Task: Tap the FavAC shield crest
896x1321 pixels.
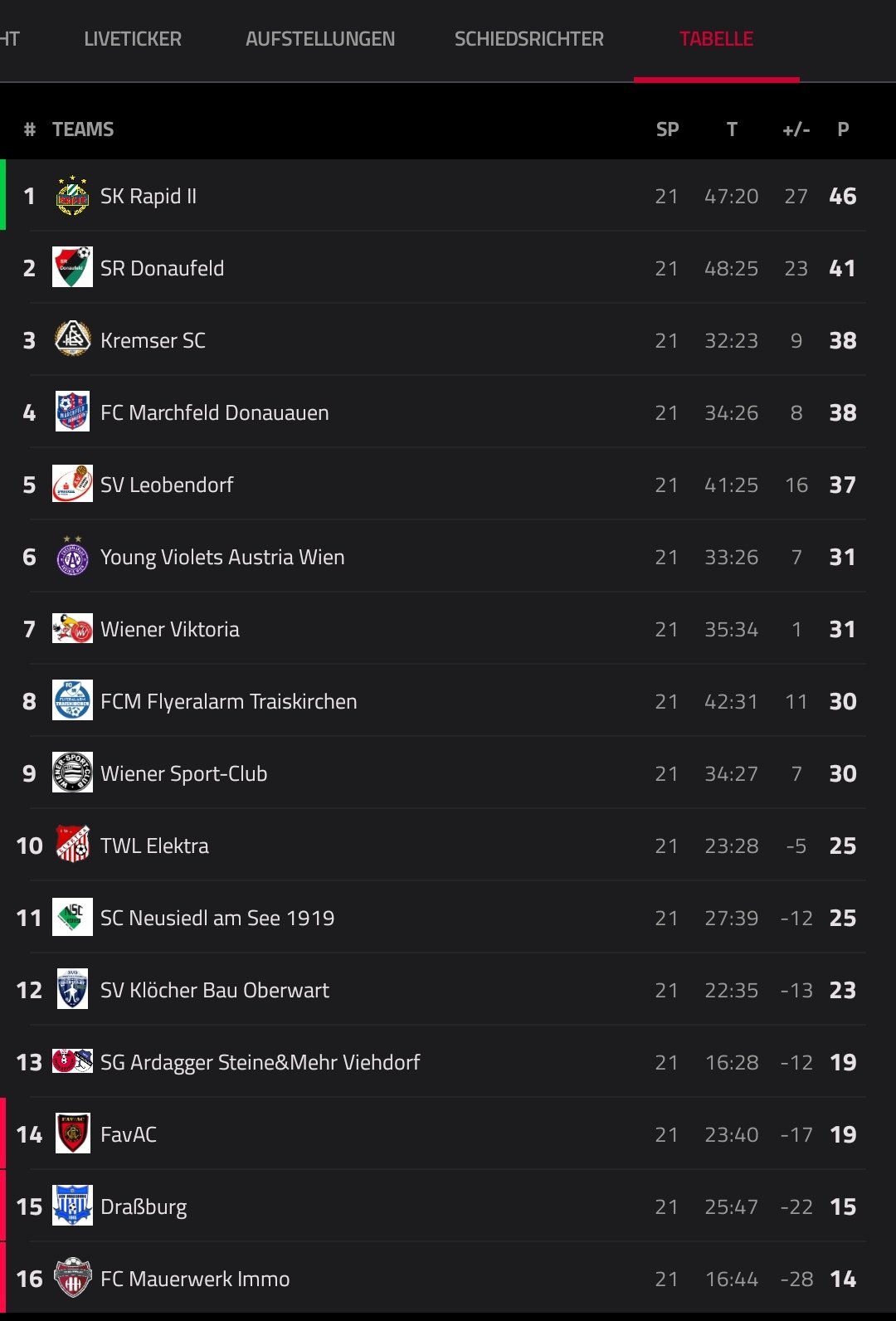Action: [x=72, y=1133]
